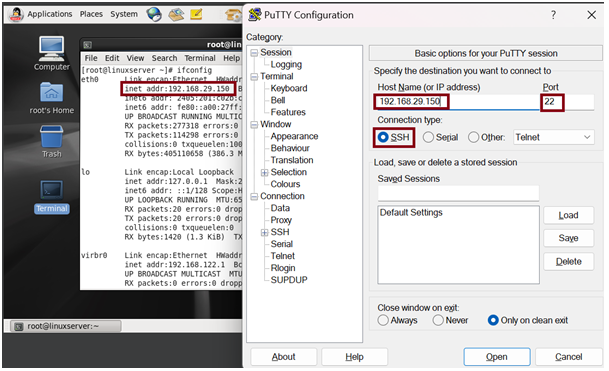609x371 pixels.
Task: Click the PuTTY Help button
Action: pos(355,357)
